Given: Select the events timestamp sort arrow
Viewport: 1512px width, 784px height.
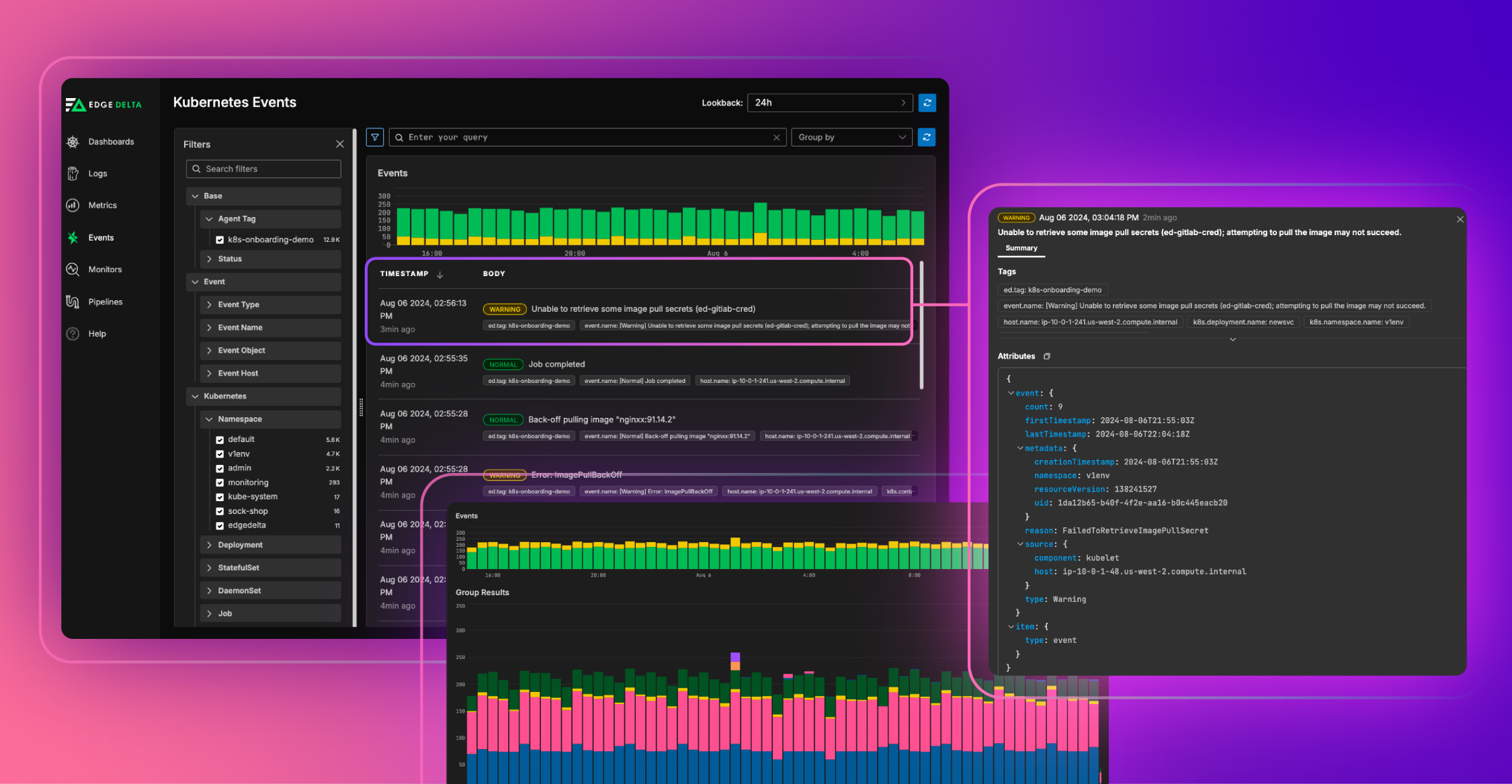Looking at the screenshot, I should tap(440, 274).
